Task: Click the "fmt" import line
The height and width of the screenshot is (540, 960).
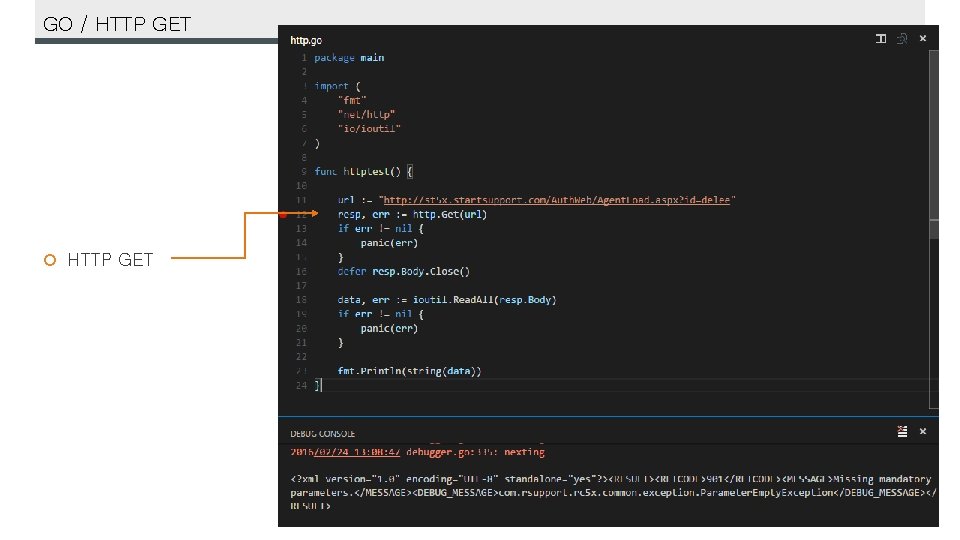Action: click(x=352, y=100)
